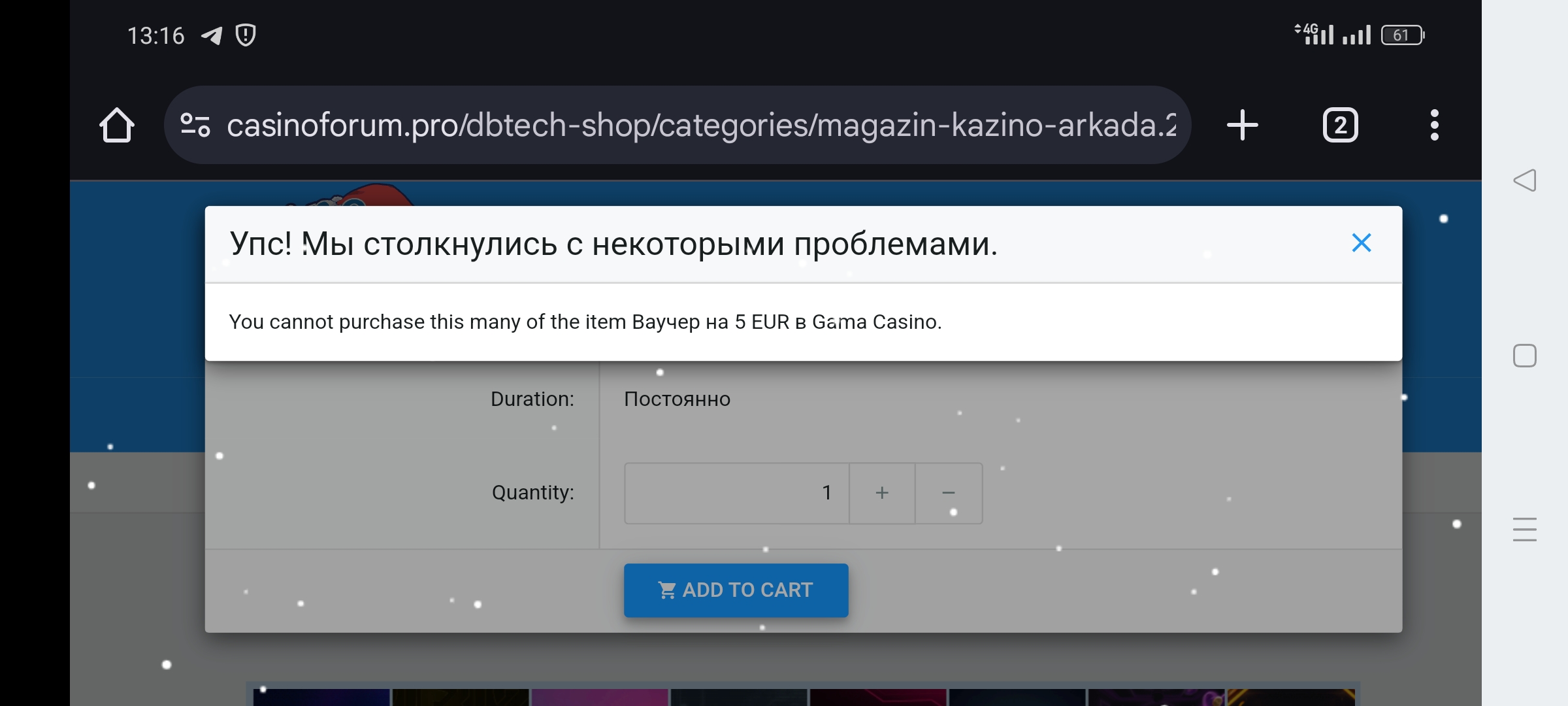The width and height of the screenshot is (1568, 706).
Task: Increase quantity with plus stepper
Action: [882, 493]
